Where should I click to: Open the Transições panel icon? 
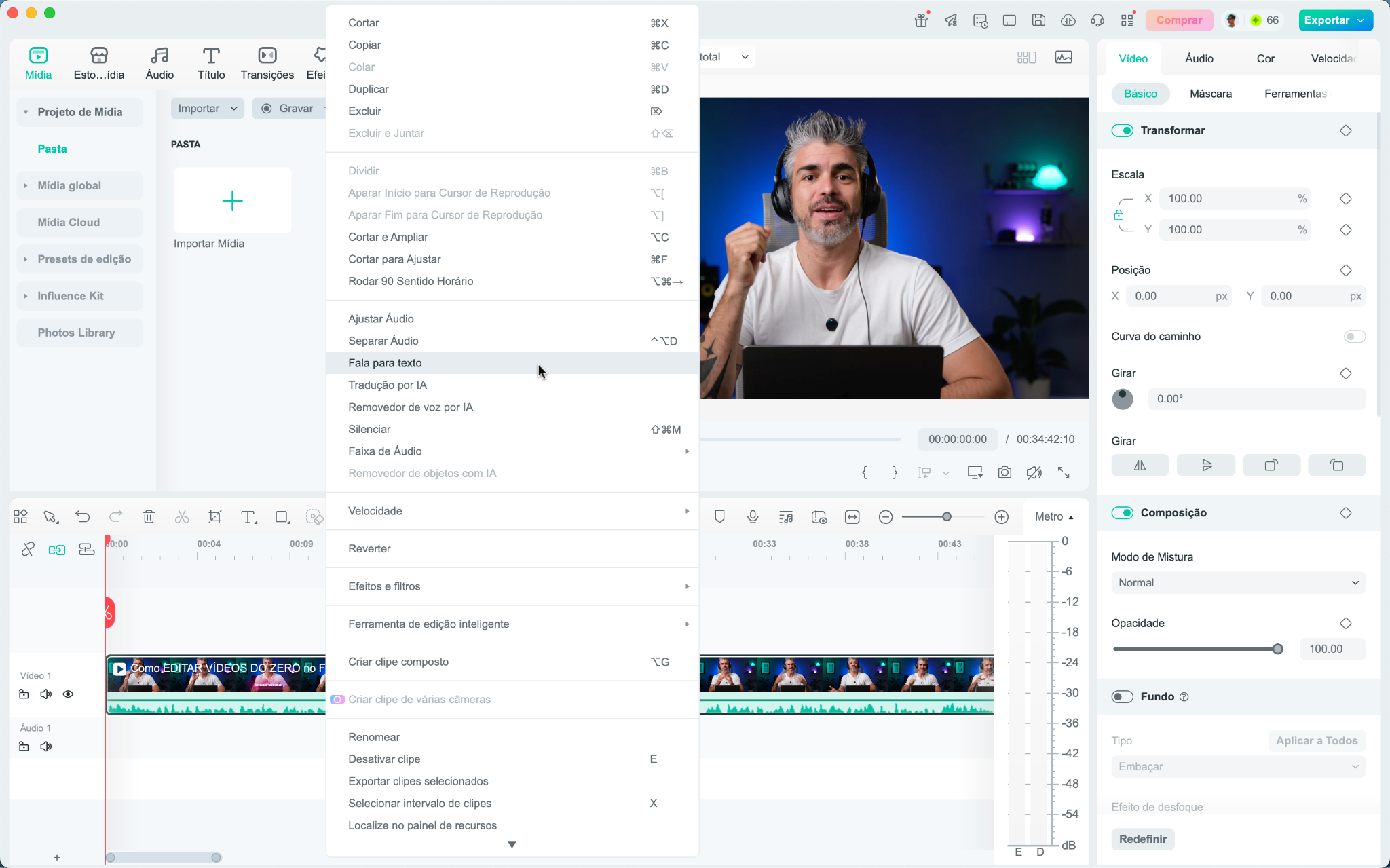pyautogui.click(x=267, y=56)
